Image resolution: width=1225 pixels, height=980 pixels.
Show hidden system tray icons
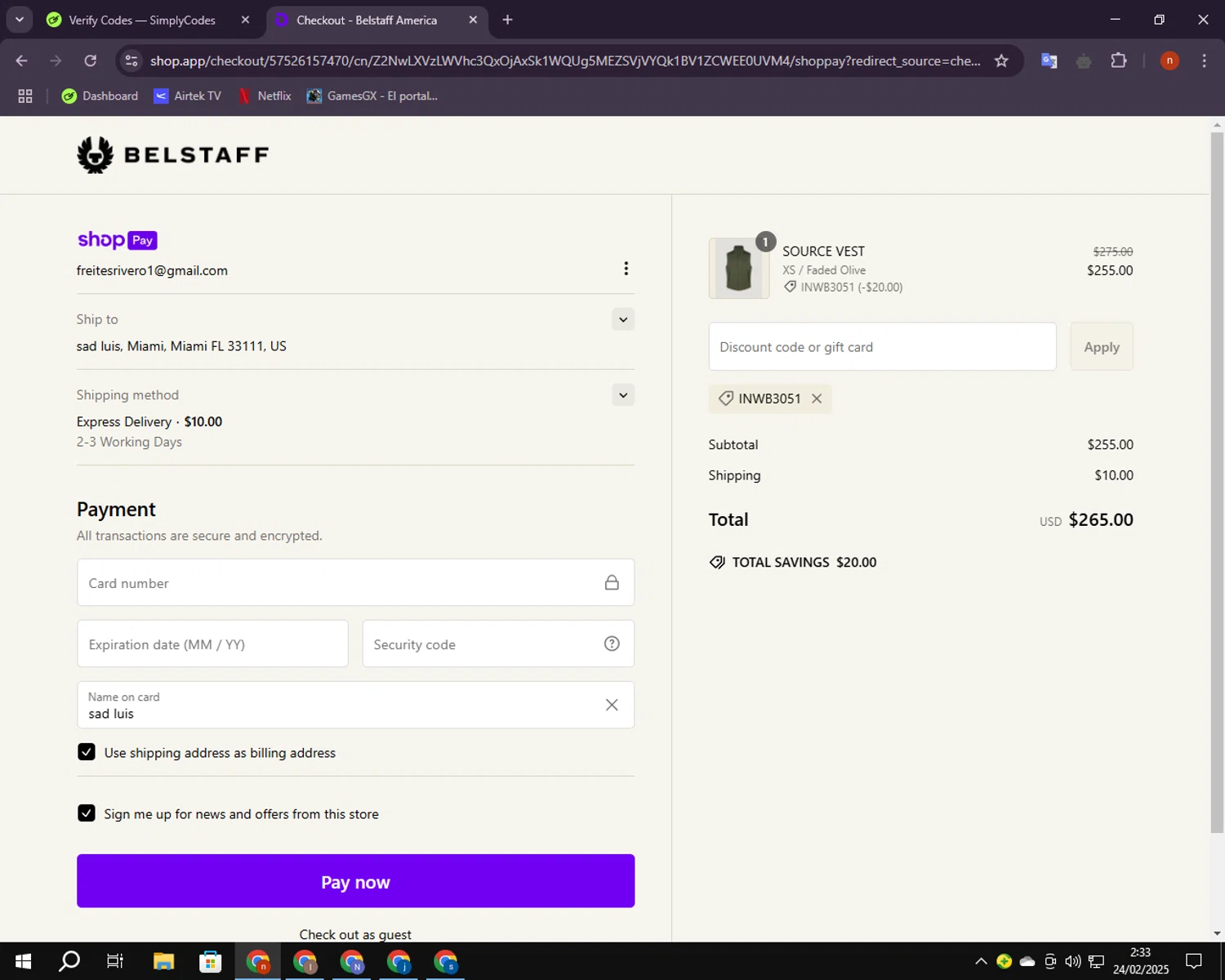981,961
